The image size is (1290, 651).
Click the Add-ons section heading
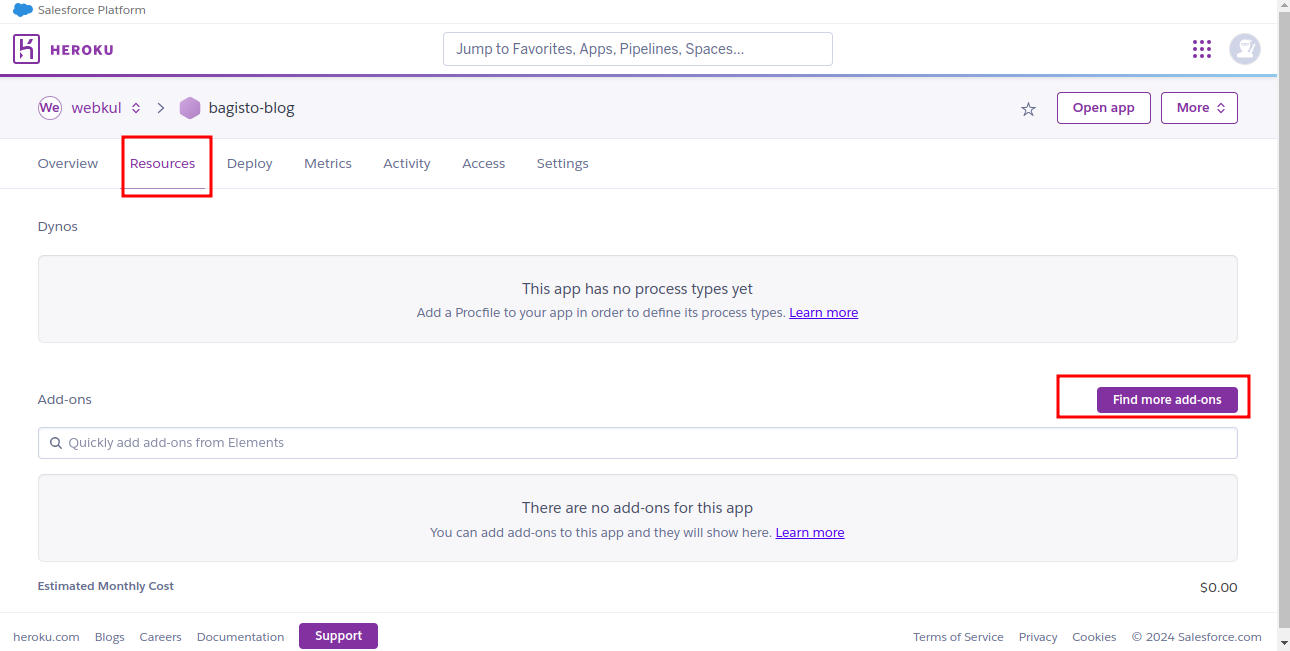(65, 400)
